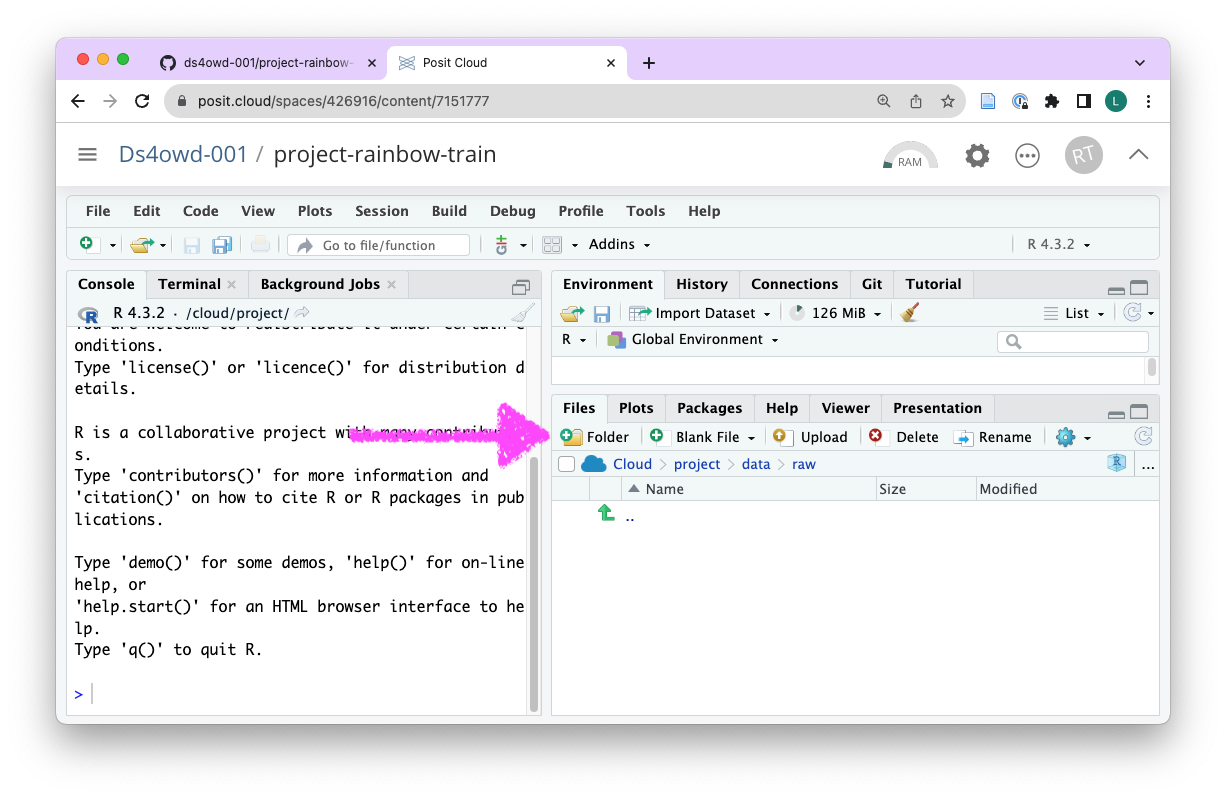1226x798 pixels.
Task: Open the Session menu
Action: (381, 211)
